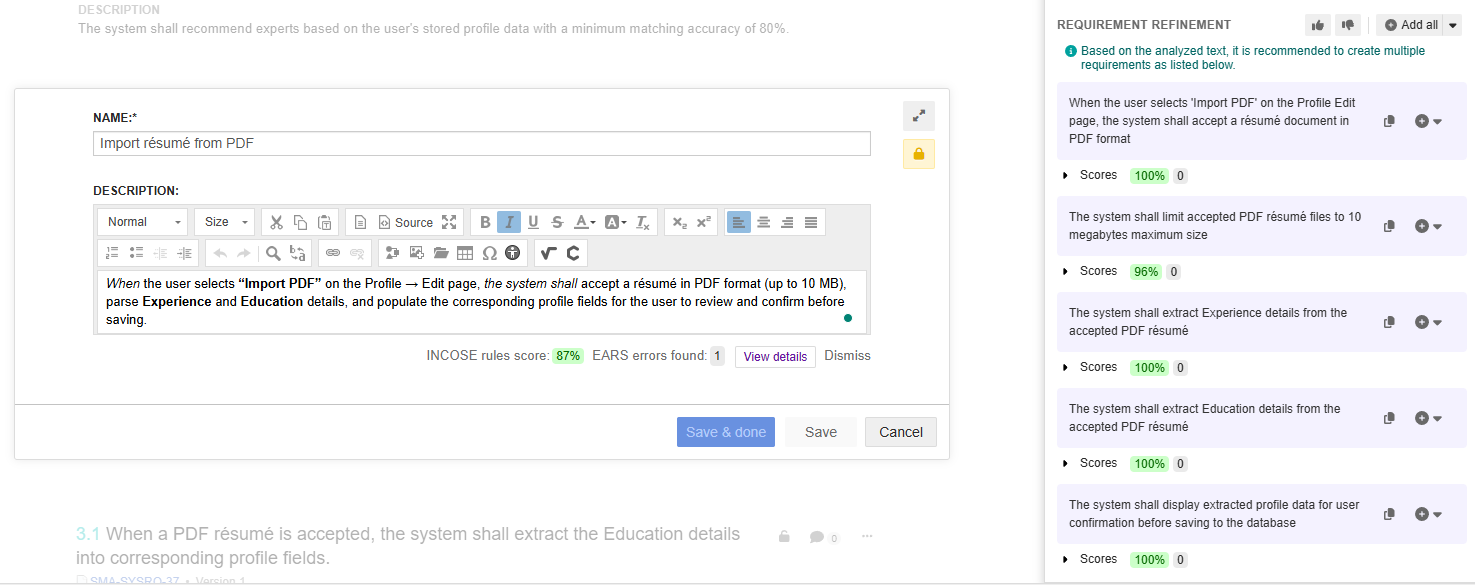
Task: Open the font Size dropdown
Action: (x=225, y=222)
